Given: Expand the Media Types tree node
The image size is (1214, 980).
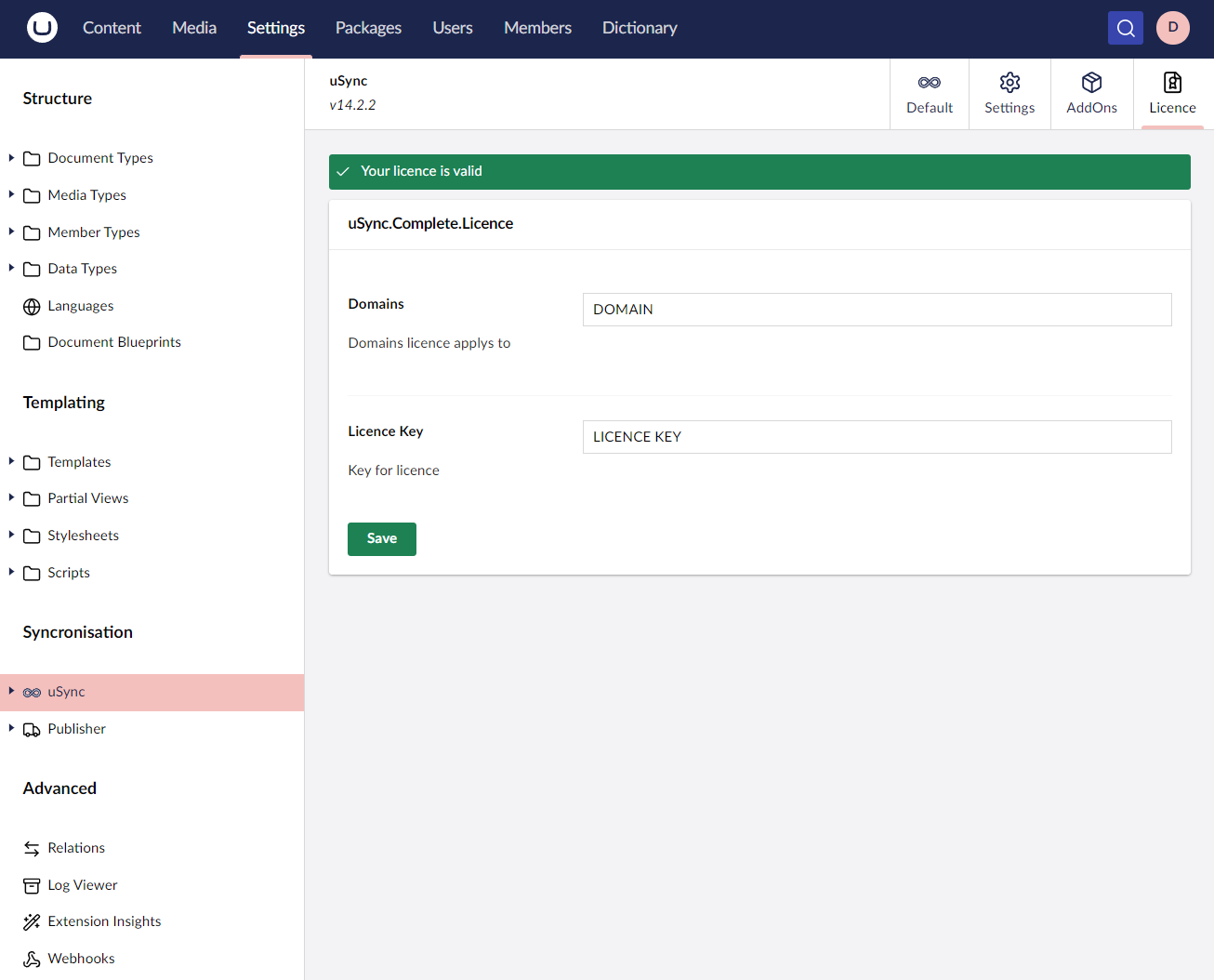Looking at the screenshot, I should tap(11, 194).
